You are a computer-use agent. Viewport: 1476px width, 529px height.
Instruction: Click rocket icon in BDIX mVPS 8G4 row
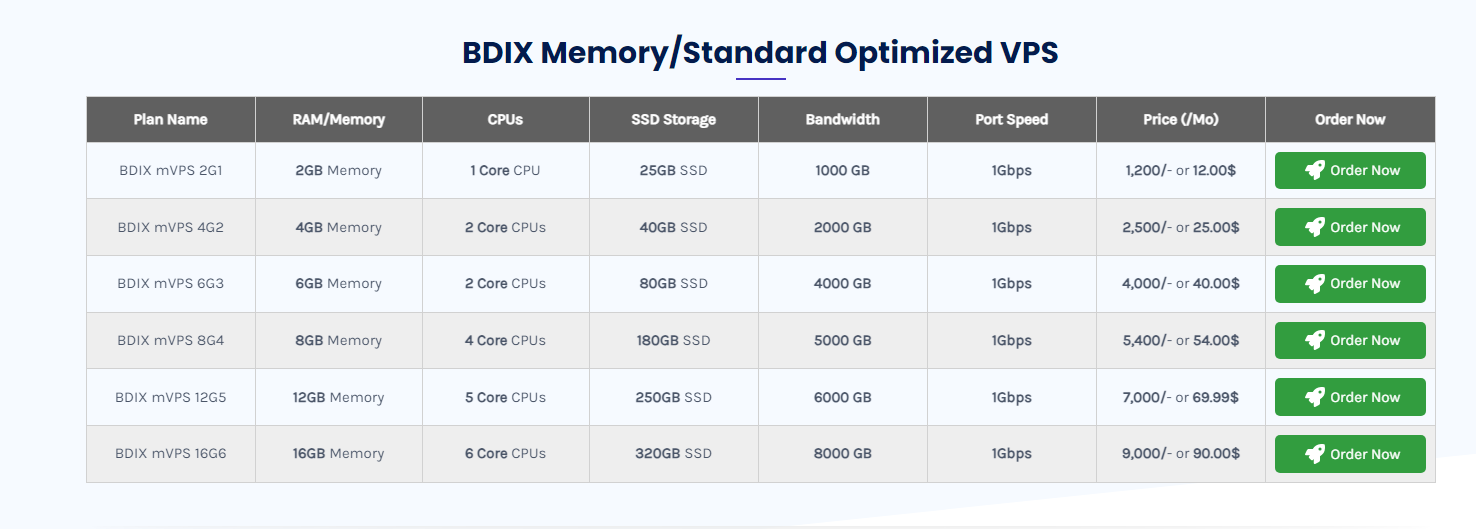1315,341
